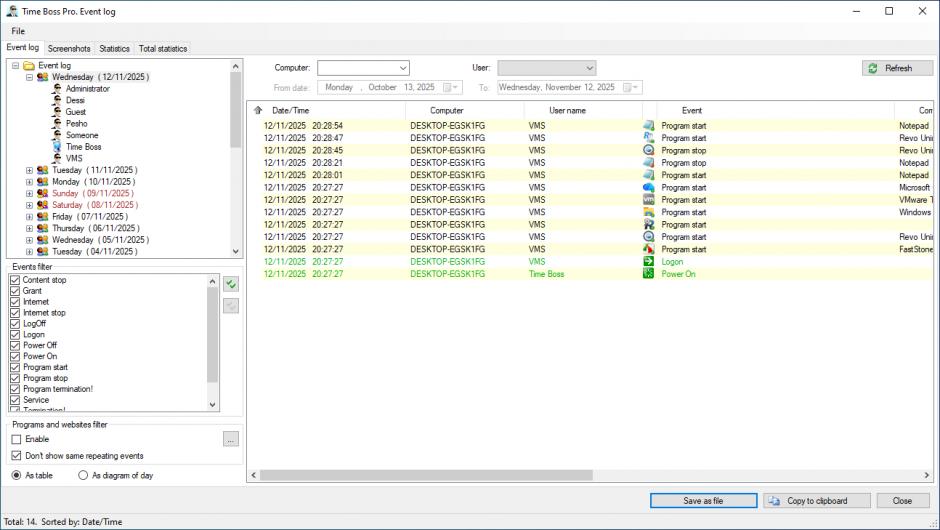Click the events filter scroll down arrow
940x530 pixels.
(x=212, y=405)
